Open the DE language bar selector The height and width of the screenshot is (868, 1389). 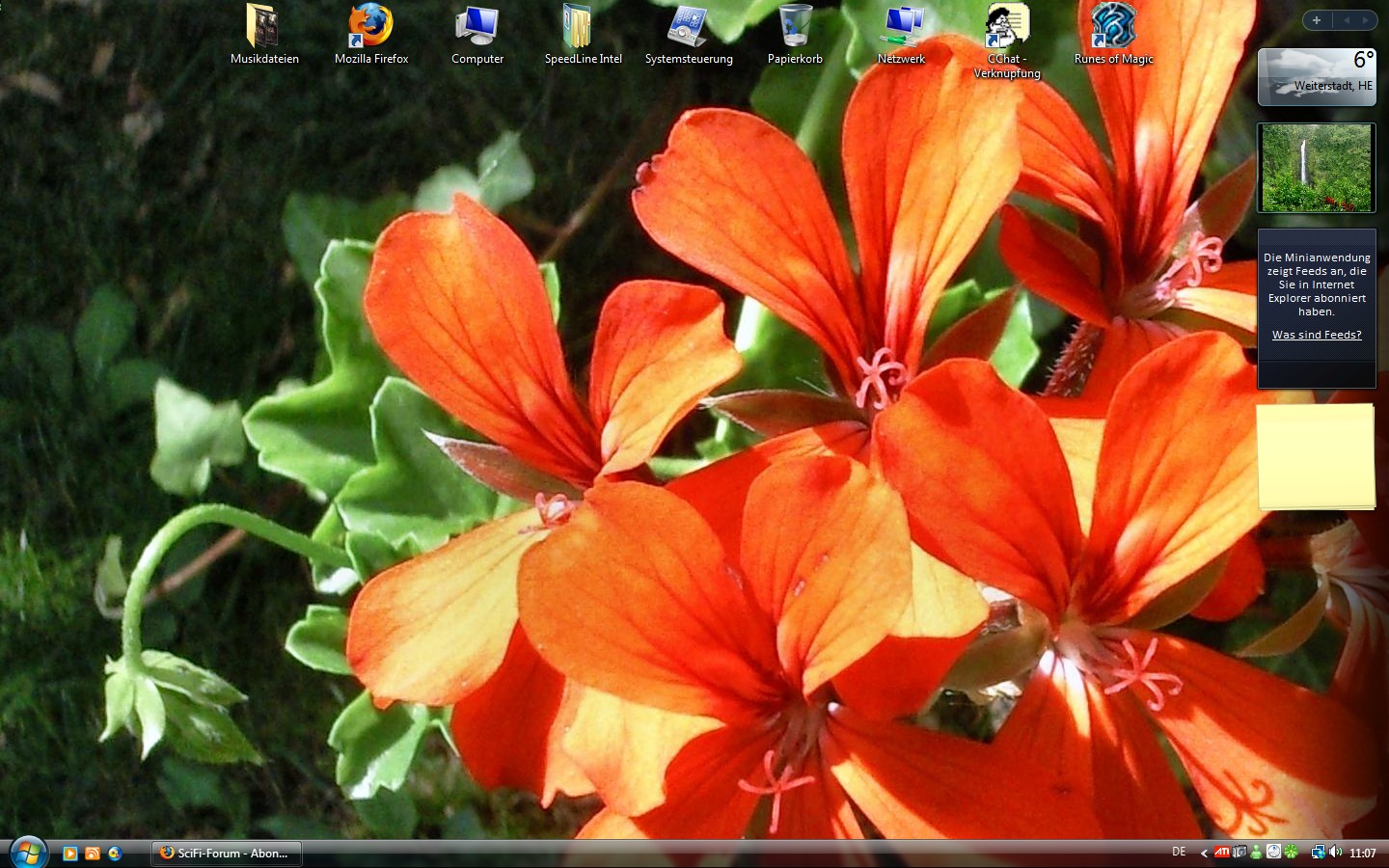(x=1179, y=852)
